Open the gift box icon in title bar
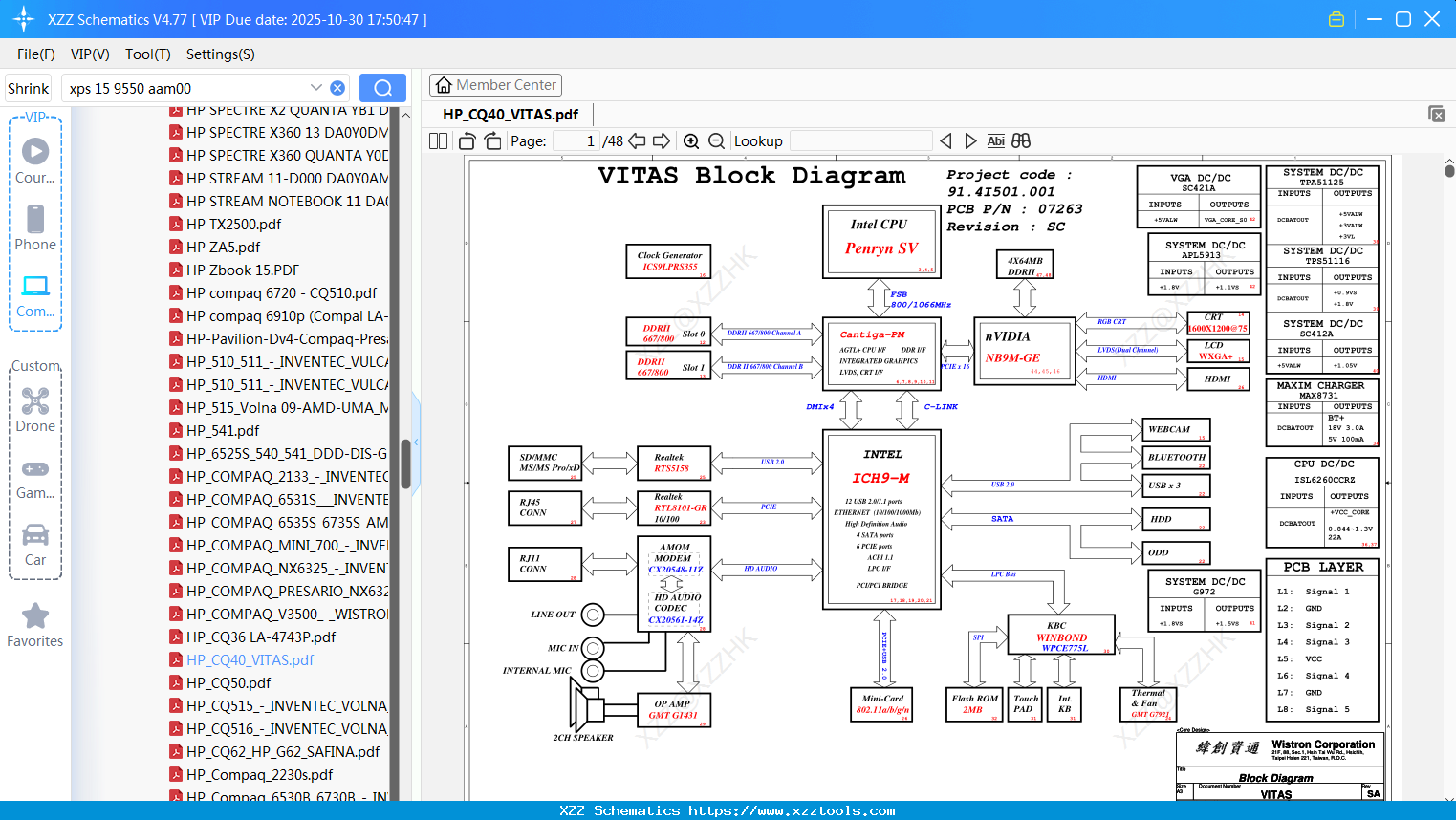 [x=1336, y=19]
